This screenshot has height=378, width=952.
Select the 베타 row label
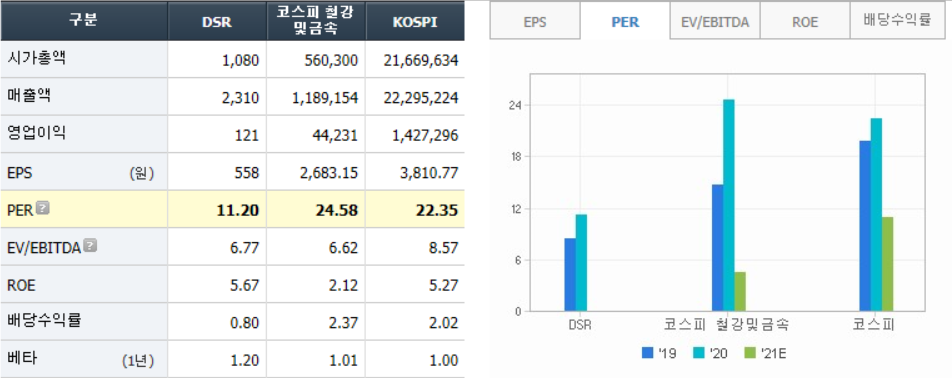22,359
